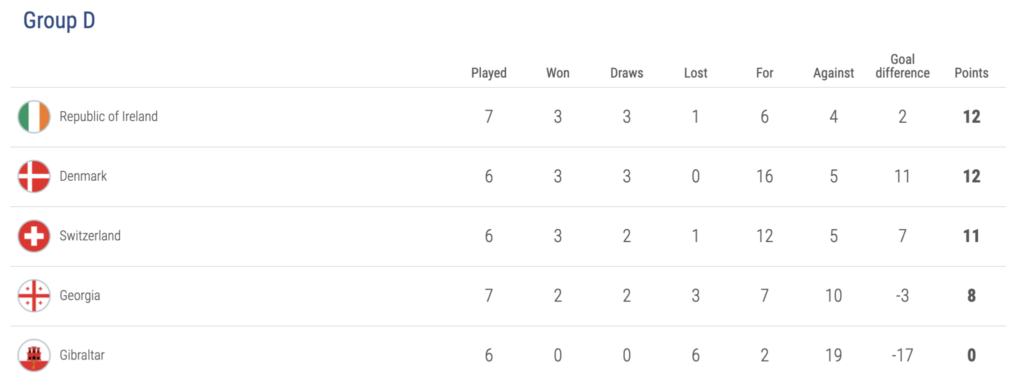The image size is (1024, 381).
Task: Click the Switzerland flag icon
Action: pyautogui.click(x=34, y=236)
